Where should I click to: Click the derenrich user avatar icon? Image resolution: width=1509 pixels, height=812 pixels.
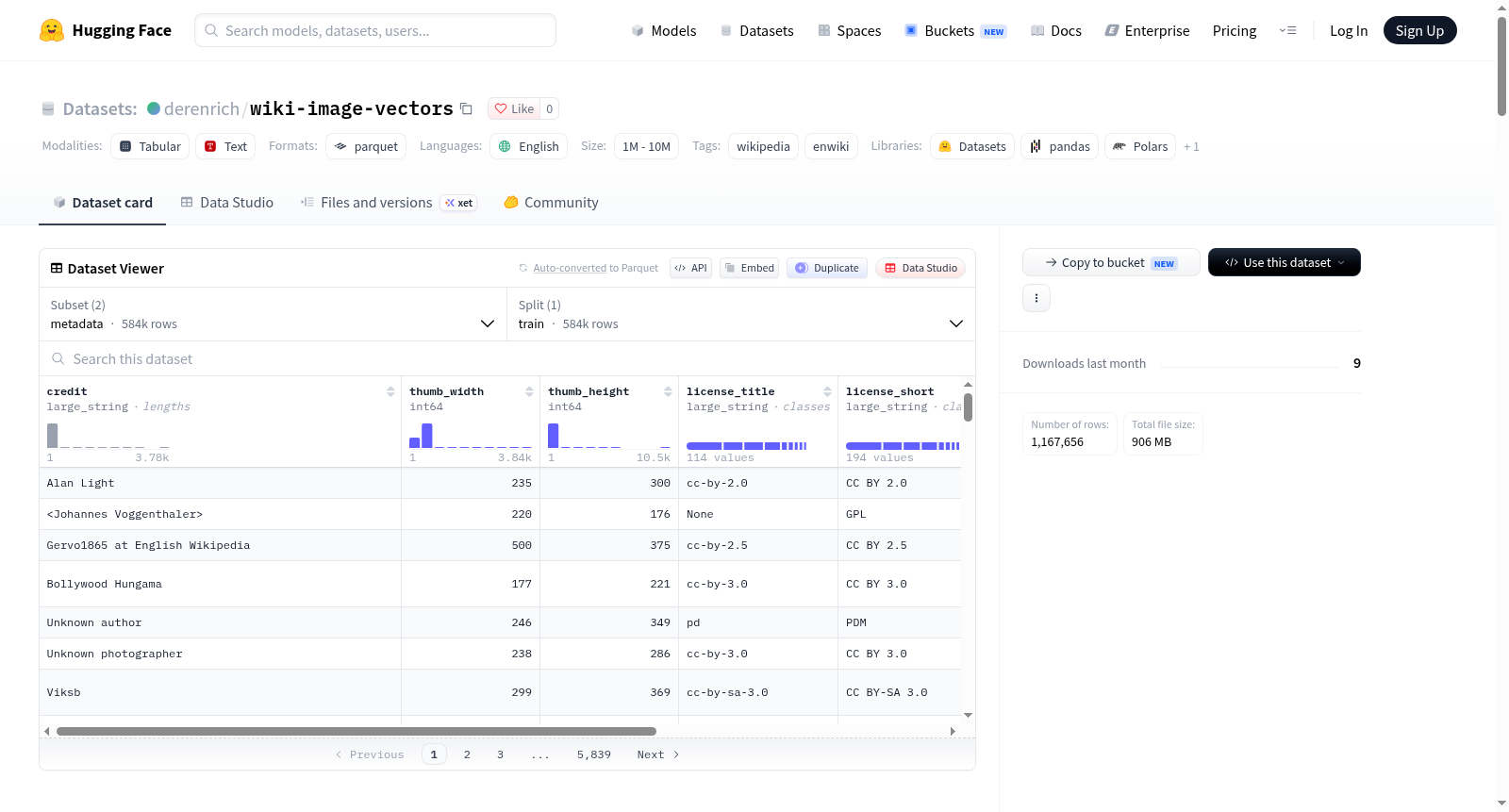click(x=154, y=108)
